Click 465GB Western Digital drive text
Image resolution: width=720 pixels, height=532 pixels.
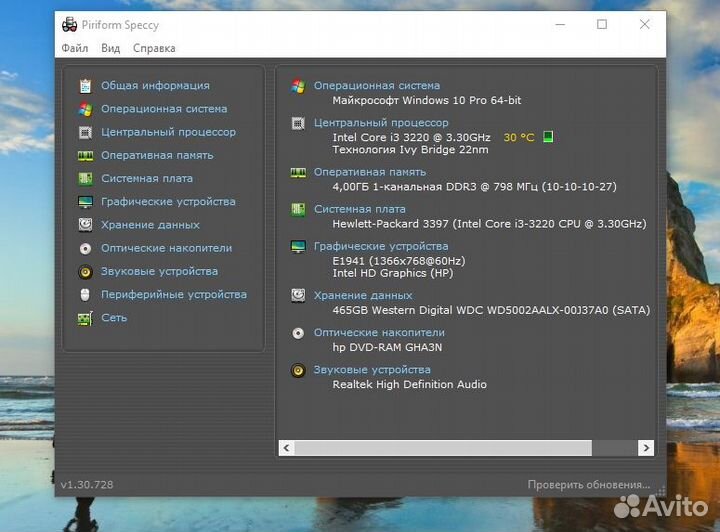click(491, 310)
